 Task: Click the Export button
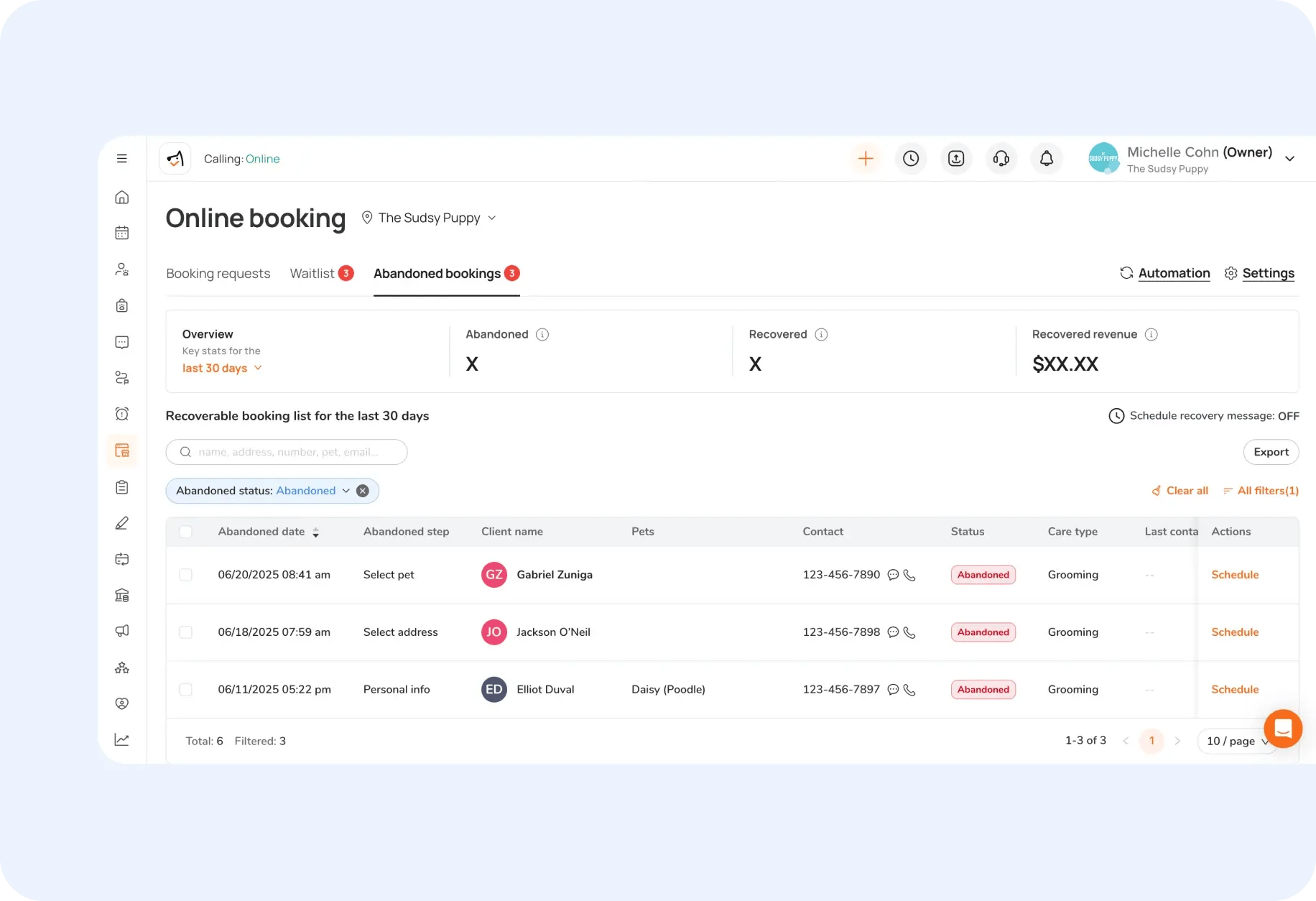click(1271, 452)
